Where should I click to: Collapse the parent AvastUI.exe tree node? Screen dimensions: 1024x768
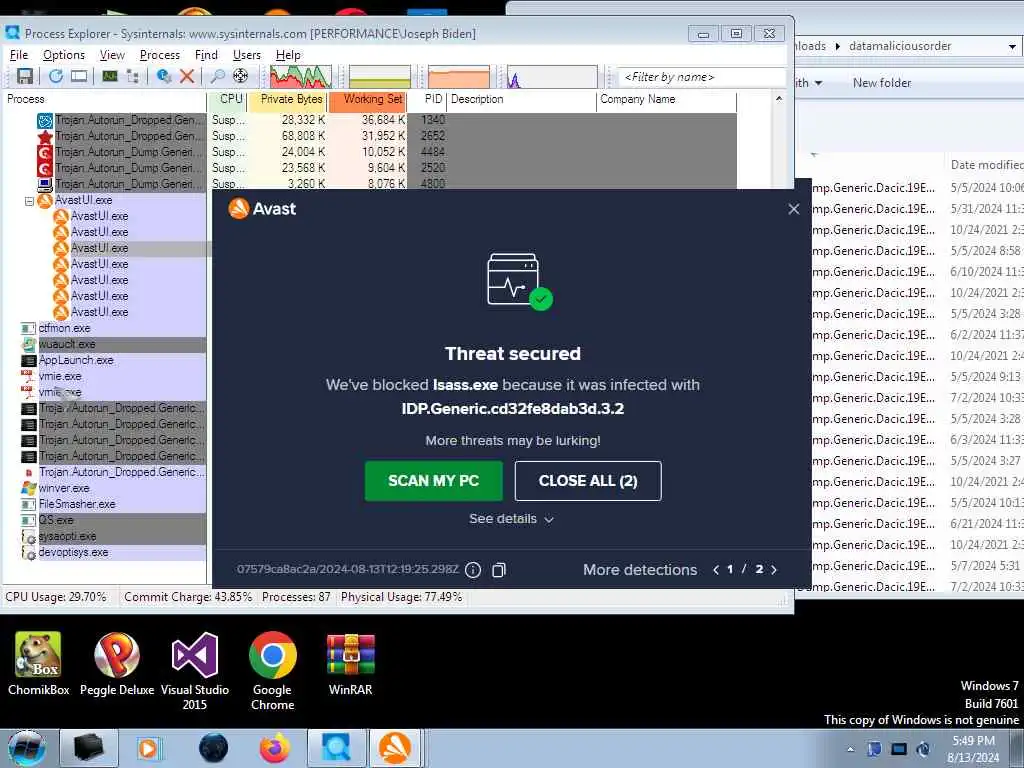point(29,201)
